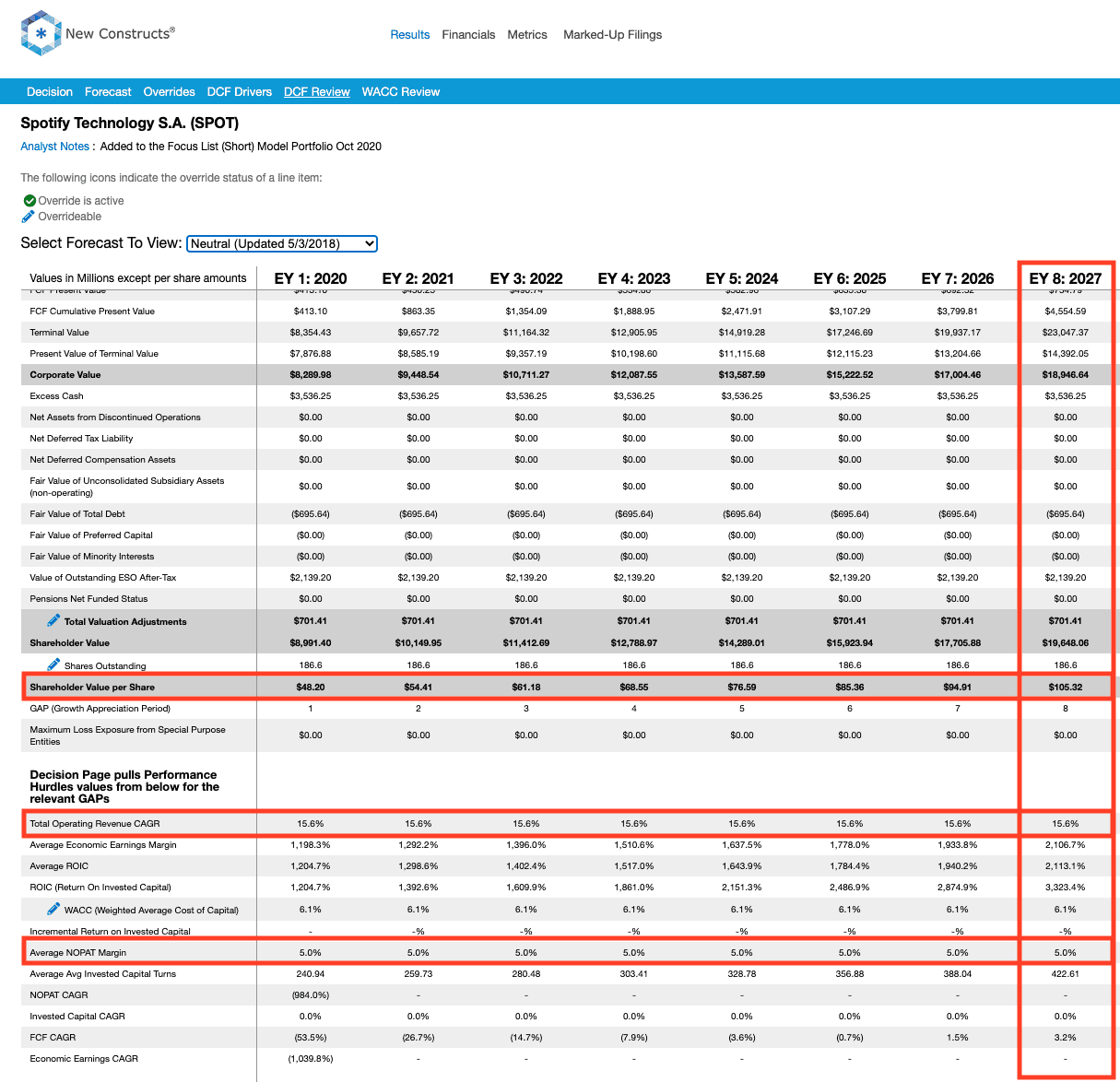The width and height of the screenshot is (1120, 1082).
Task: Select the DCF Review sub-tab
Action: tap(317, 92)
